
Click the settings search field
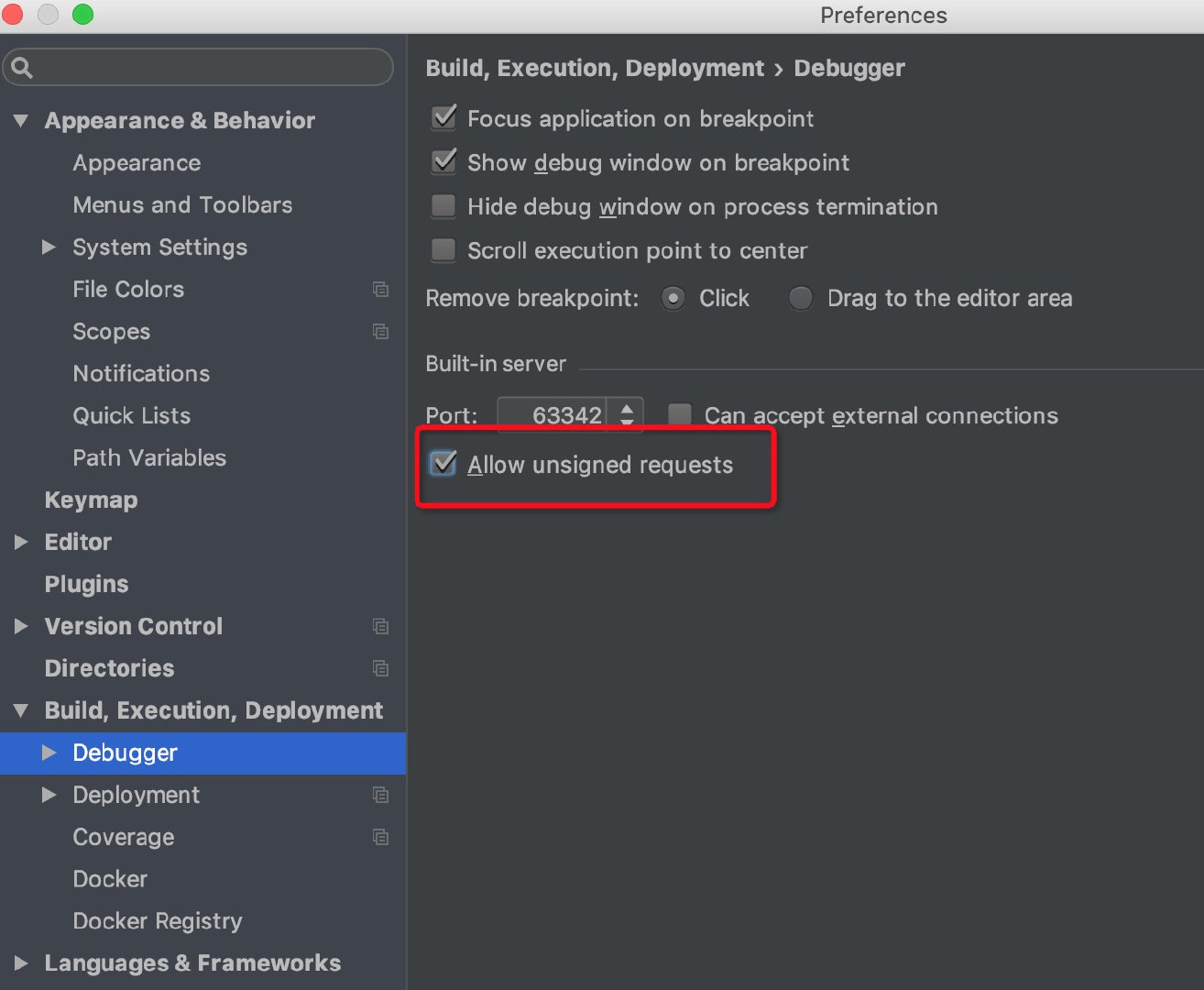[211, 68]
